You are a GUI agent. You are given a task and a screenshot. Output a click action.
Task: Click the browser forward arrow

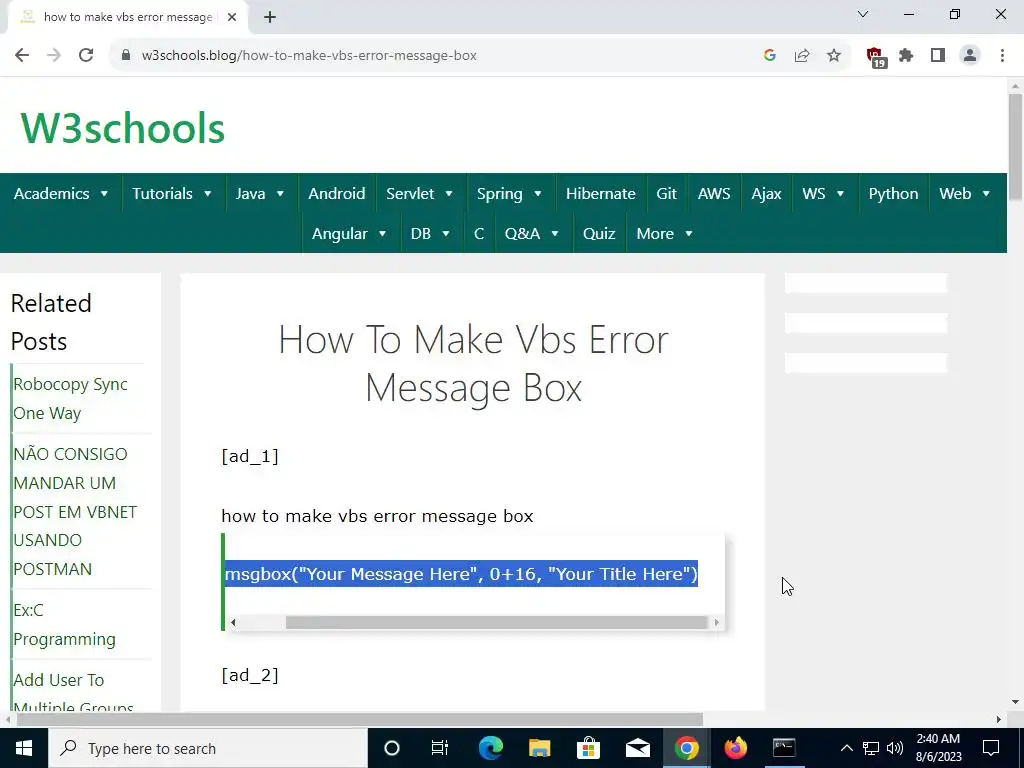coord(54,56)
